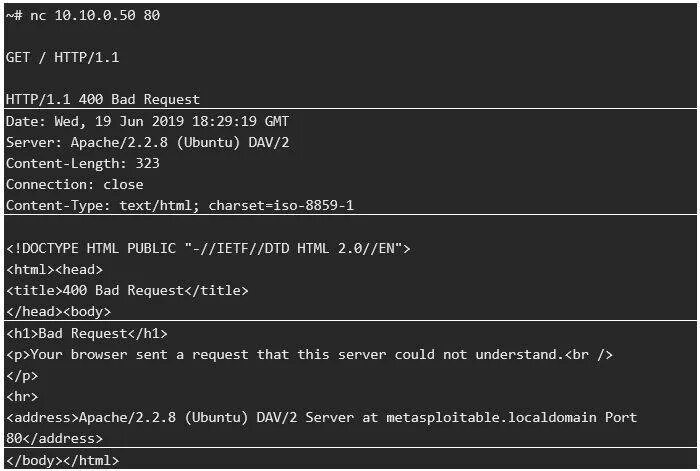
Task: Click the GET / HTTP/1.1 request line
Action: pyautogui.click(x=62, y=57)
